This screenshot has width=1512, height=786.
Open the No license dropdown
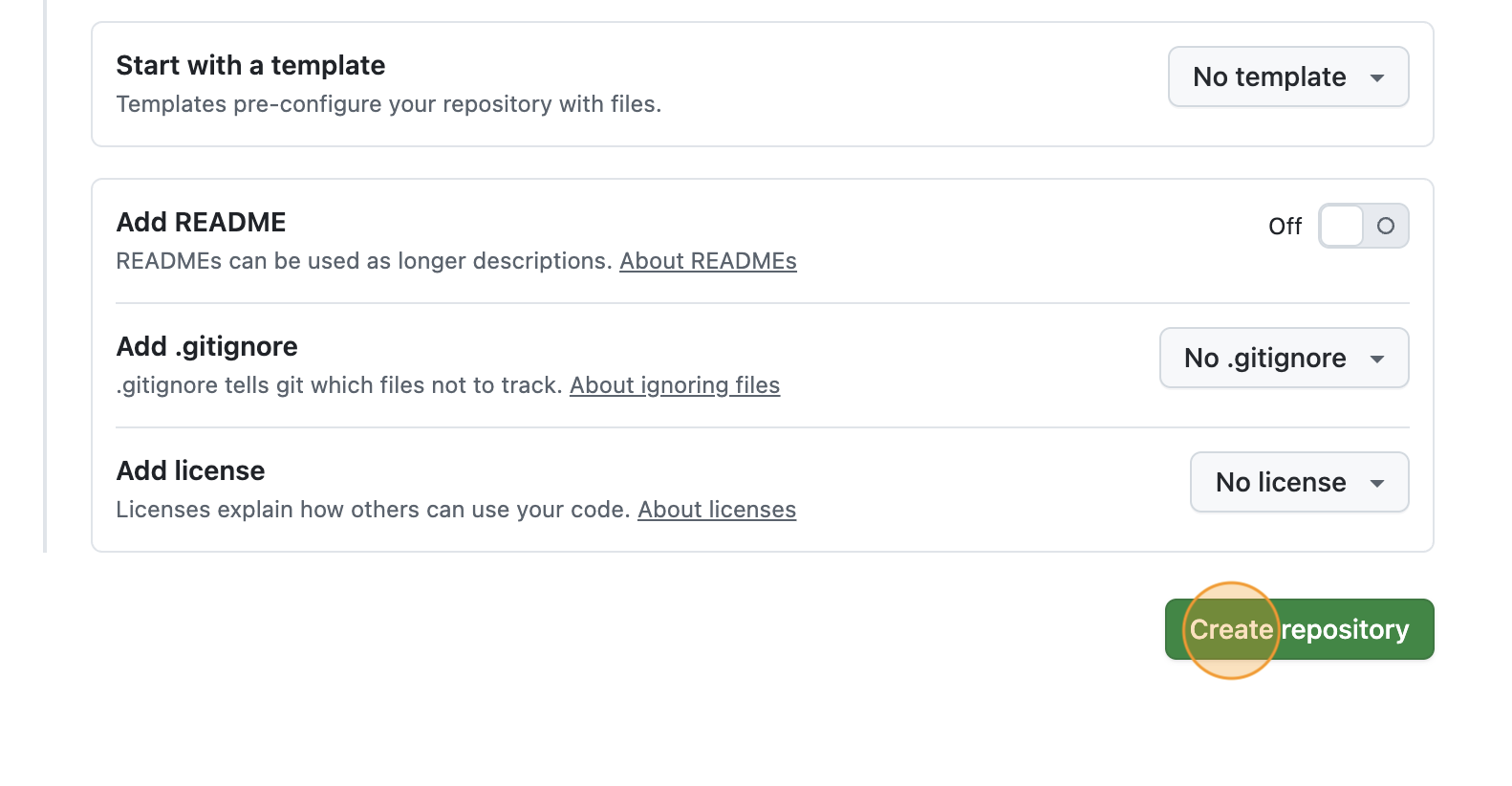pyautogui.click(x=1298, y=483)
